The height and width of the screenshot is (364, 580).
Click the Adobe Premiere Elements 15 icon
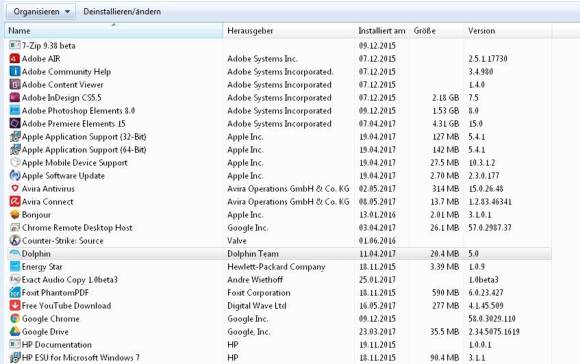coord(15,124)
